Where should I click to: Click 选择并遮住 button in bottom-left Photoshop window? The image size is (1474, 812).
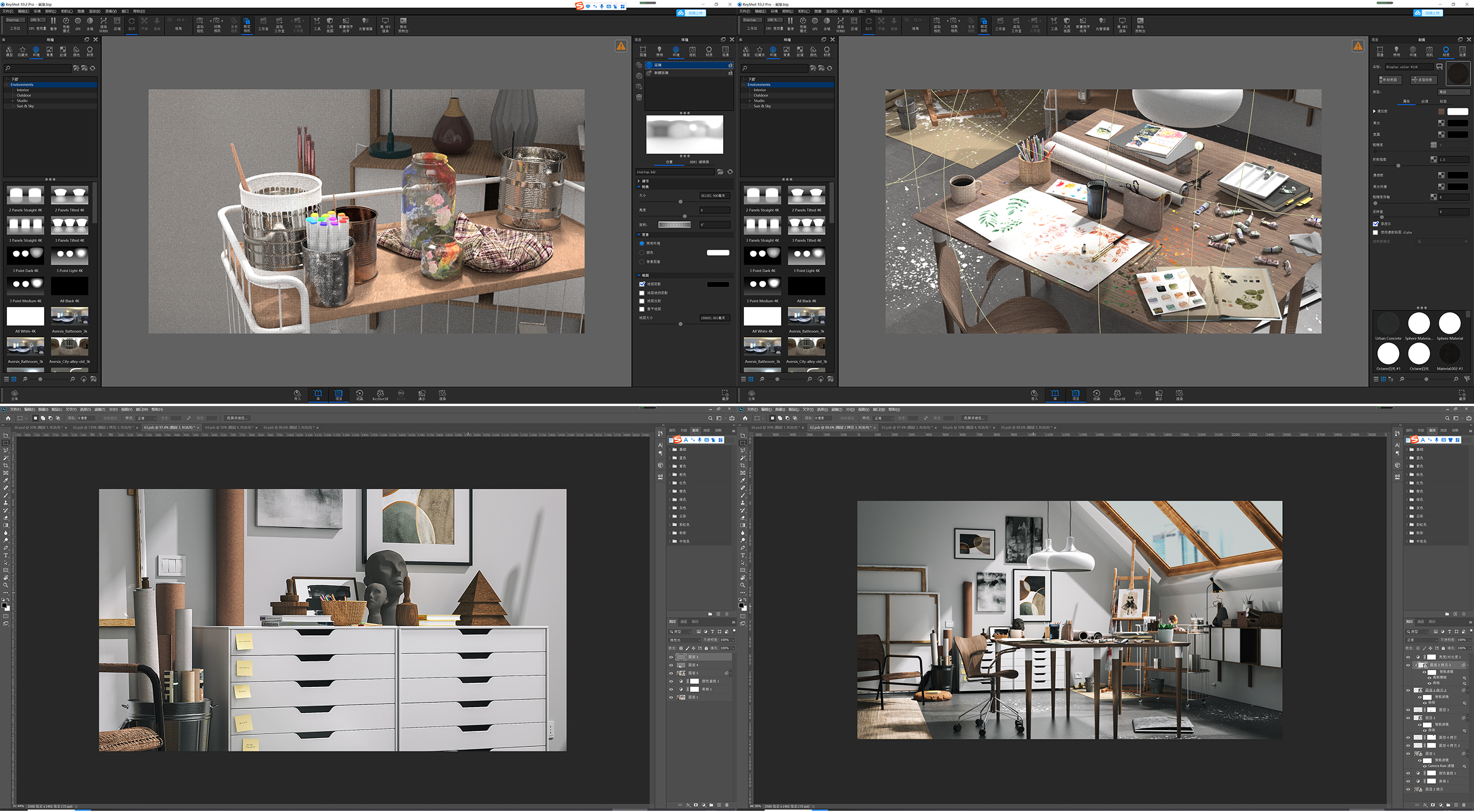pyautogui.click(x=237, y=418)
